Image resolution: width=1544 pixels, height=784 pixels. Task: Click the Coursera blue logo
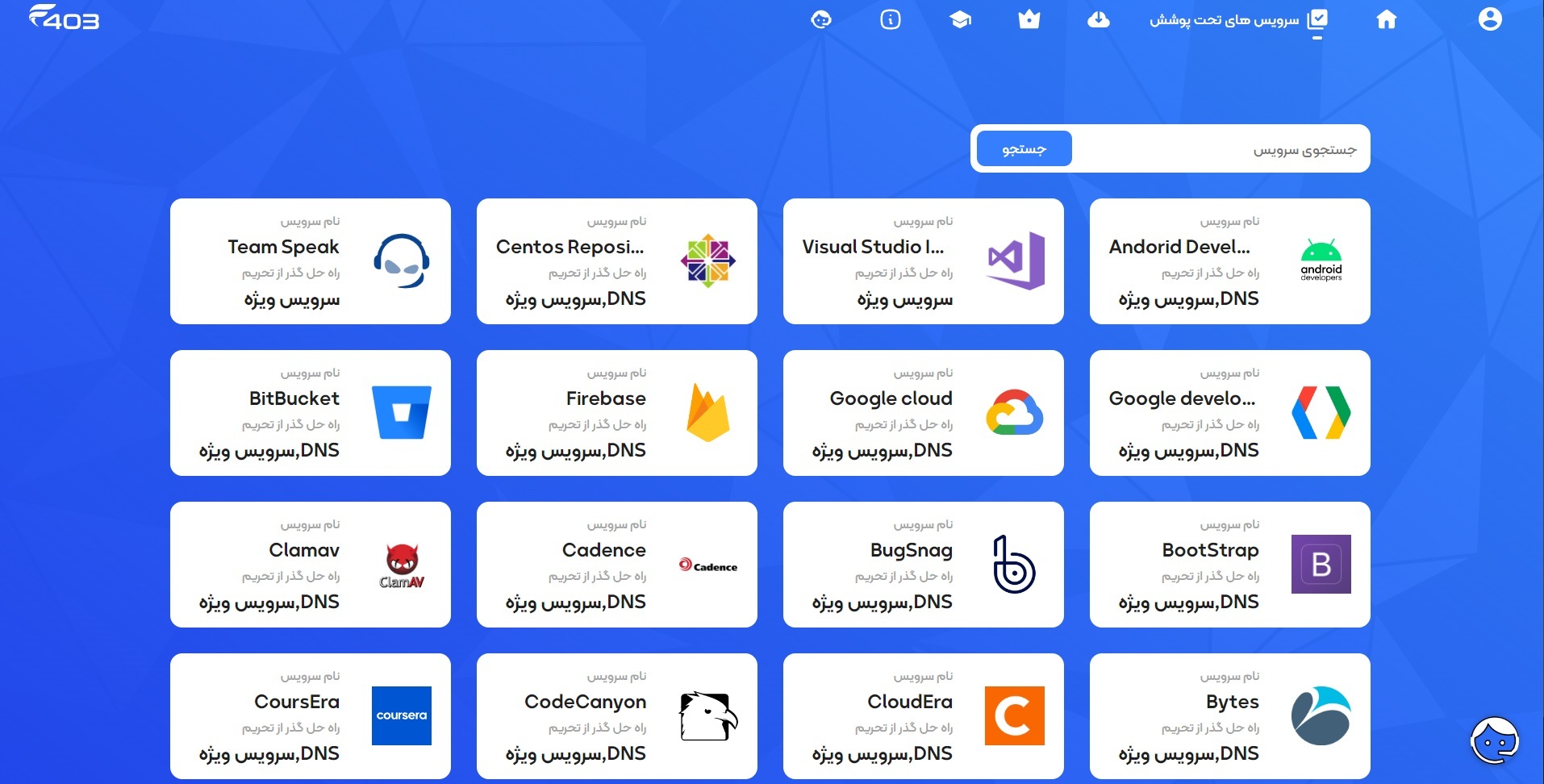tap(402, 715)
